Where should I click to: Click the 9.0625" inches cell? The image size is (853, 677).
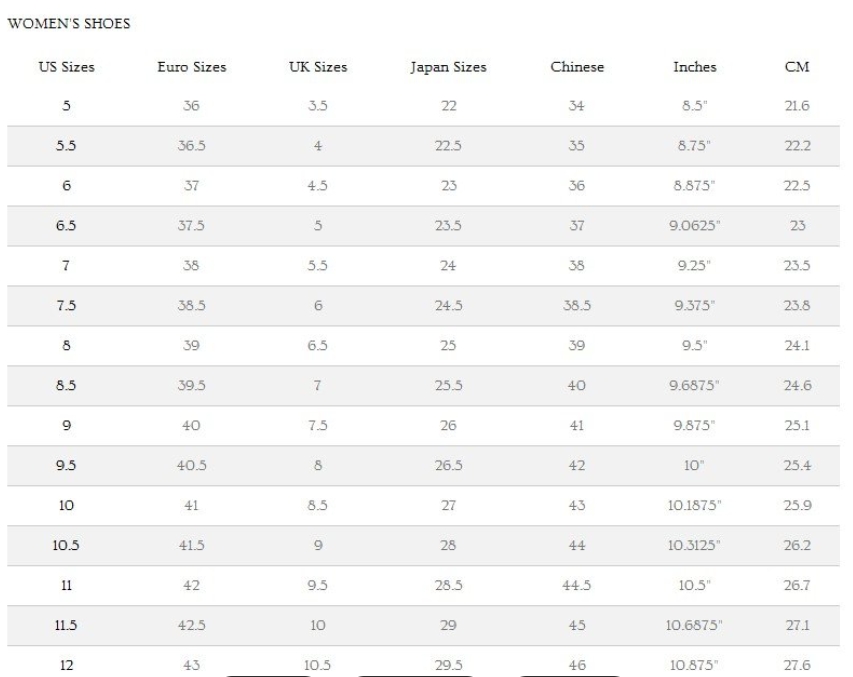click(694, 226)
